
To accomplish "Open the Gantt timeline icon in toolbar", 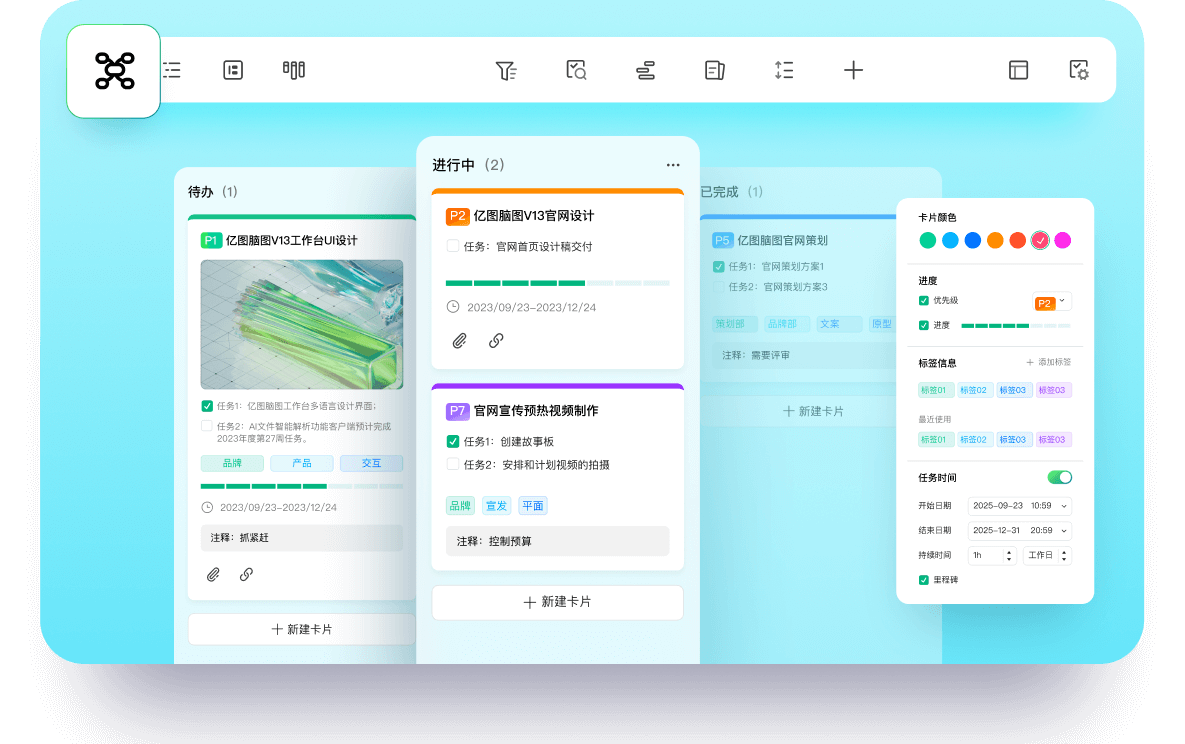I will pyautogui.click(x=645, y=70).
